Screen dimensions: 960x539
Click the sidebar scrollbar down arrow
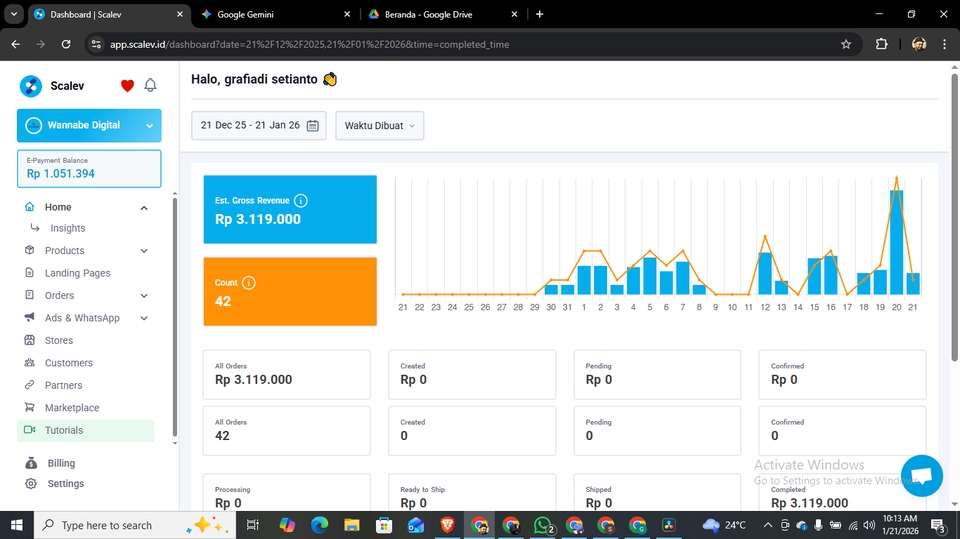point(174,443)
